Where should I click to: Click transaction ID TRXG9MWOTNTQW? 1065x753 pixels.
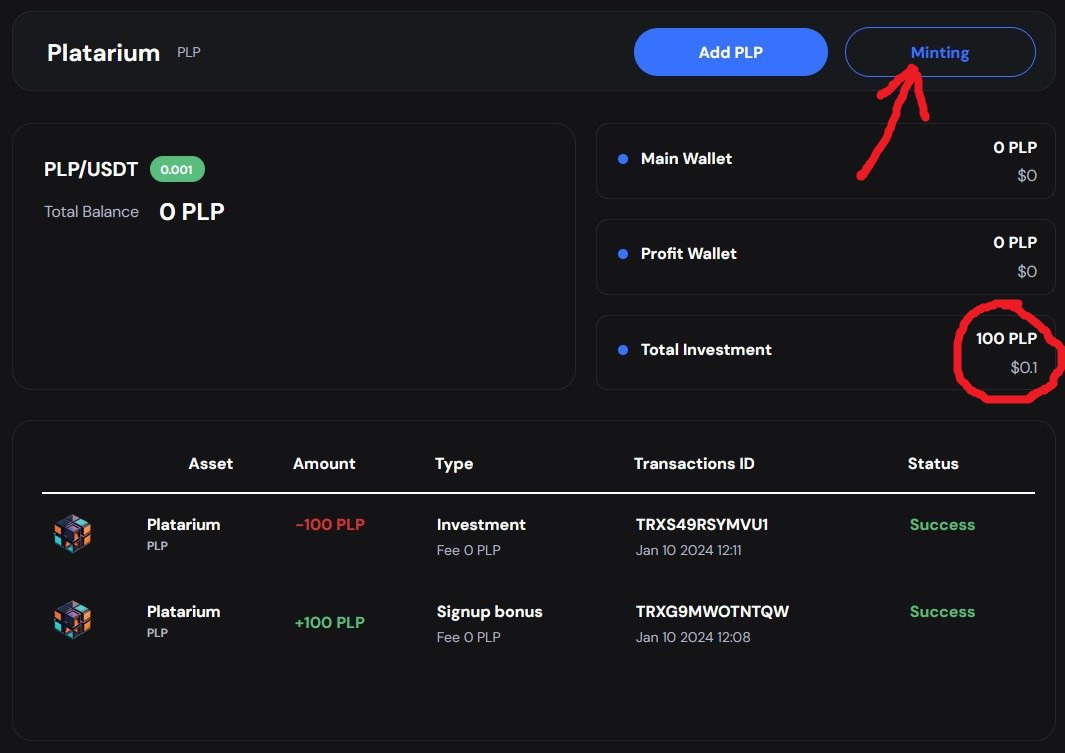(x=712, y=611)
